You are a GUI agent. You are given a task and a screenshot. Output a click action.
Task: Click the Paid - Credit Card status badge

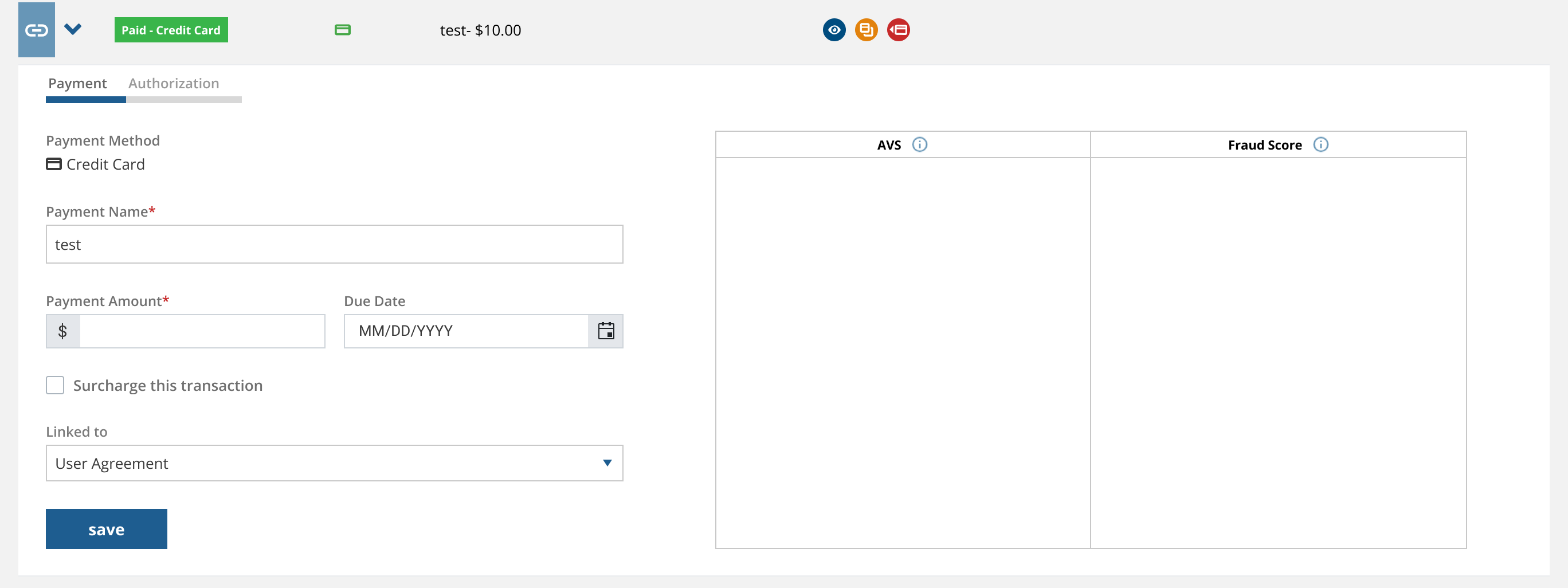[x=171, y=30]
